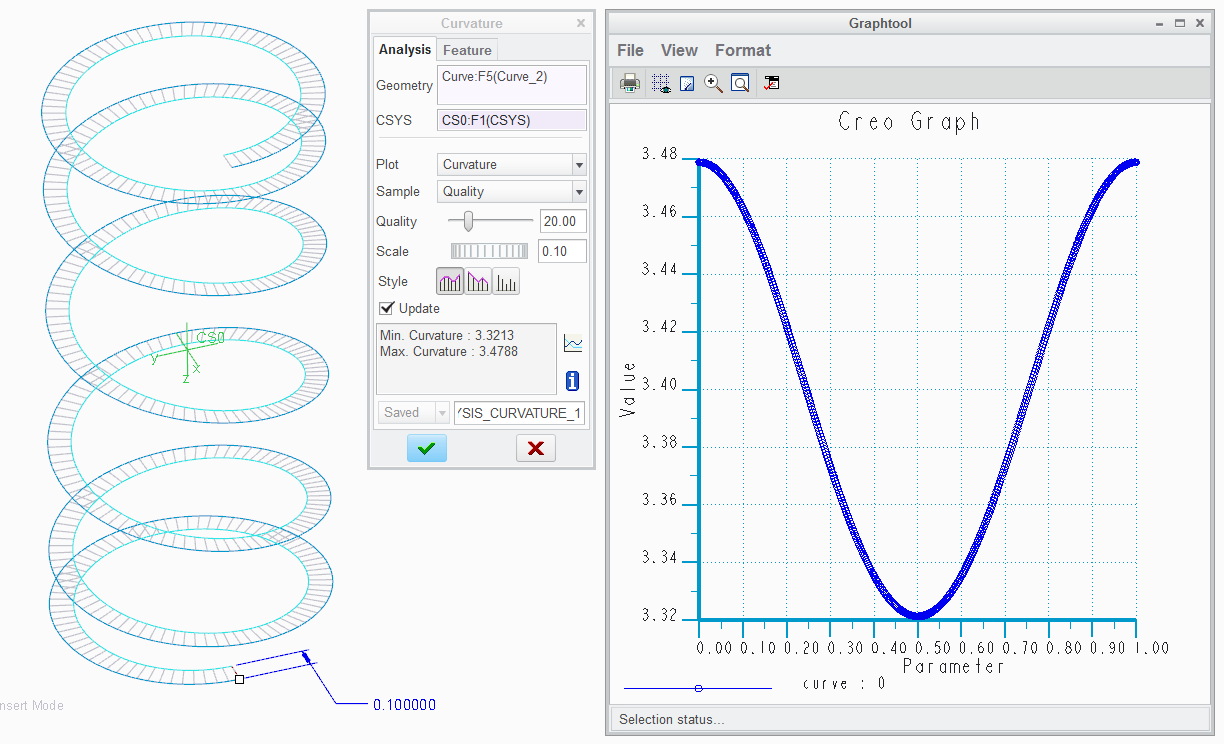
Task: Open the graph format options icon
Action: tap(771, 83)
